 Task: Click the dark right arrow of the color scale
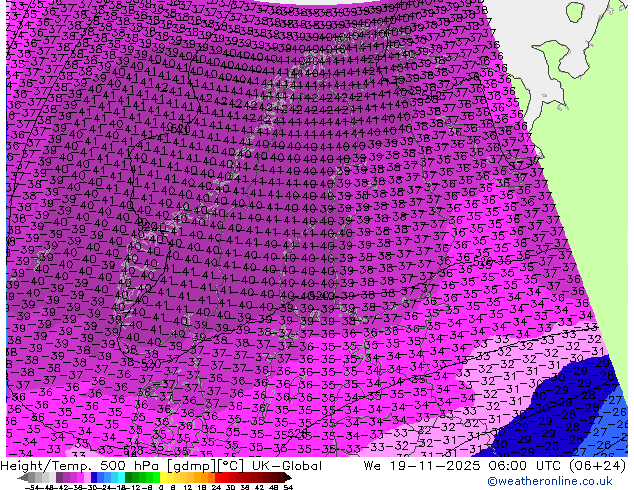pyautogui.click(x=288, y=478)
